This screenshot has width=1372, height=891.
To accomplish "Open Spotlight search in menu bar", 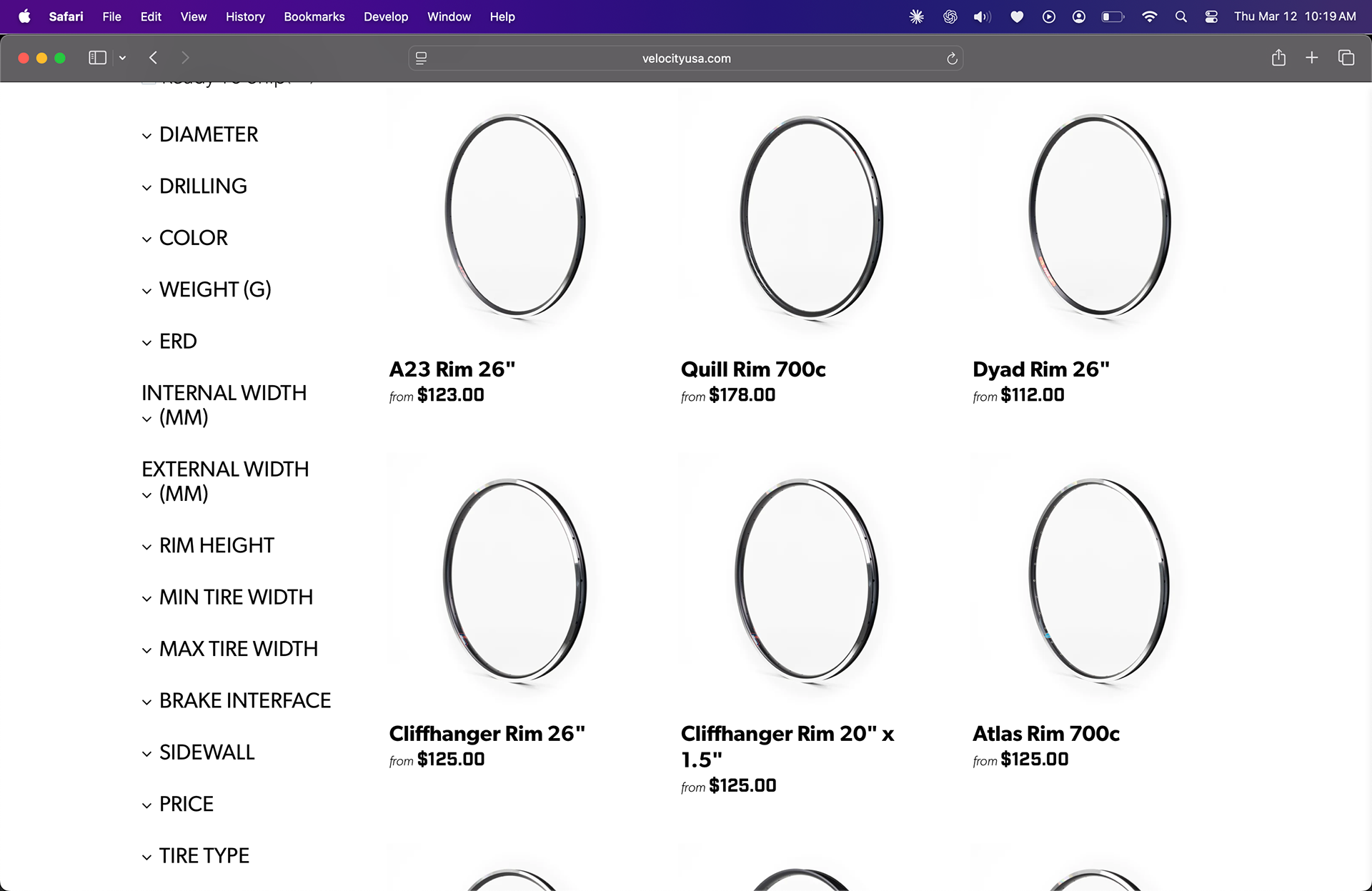I will 1180,16.
